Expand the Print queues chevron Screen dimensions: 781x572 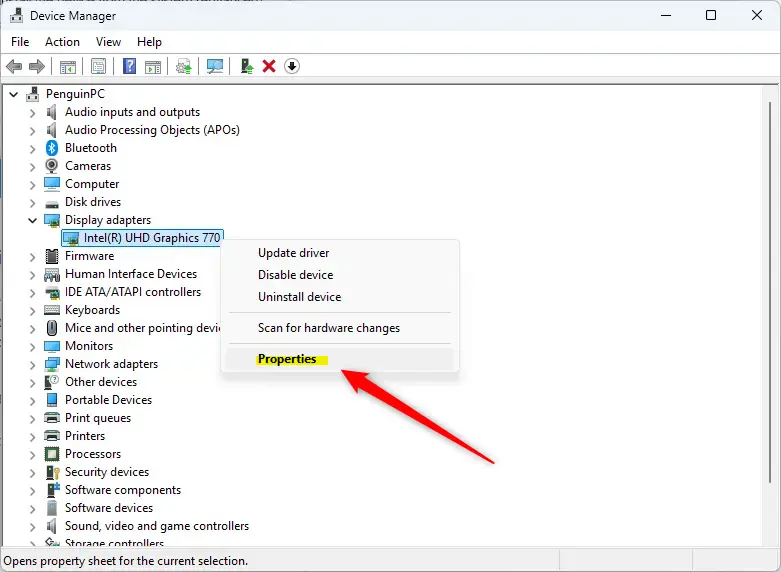tap(32, 419)
